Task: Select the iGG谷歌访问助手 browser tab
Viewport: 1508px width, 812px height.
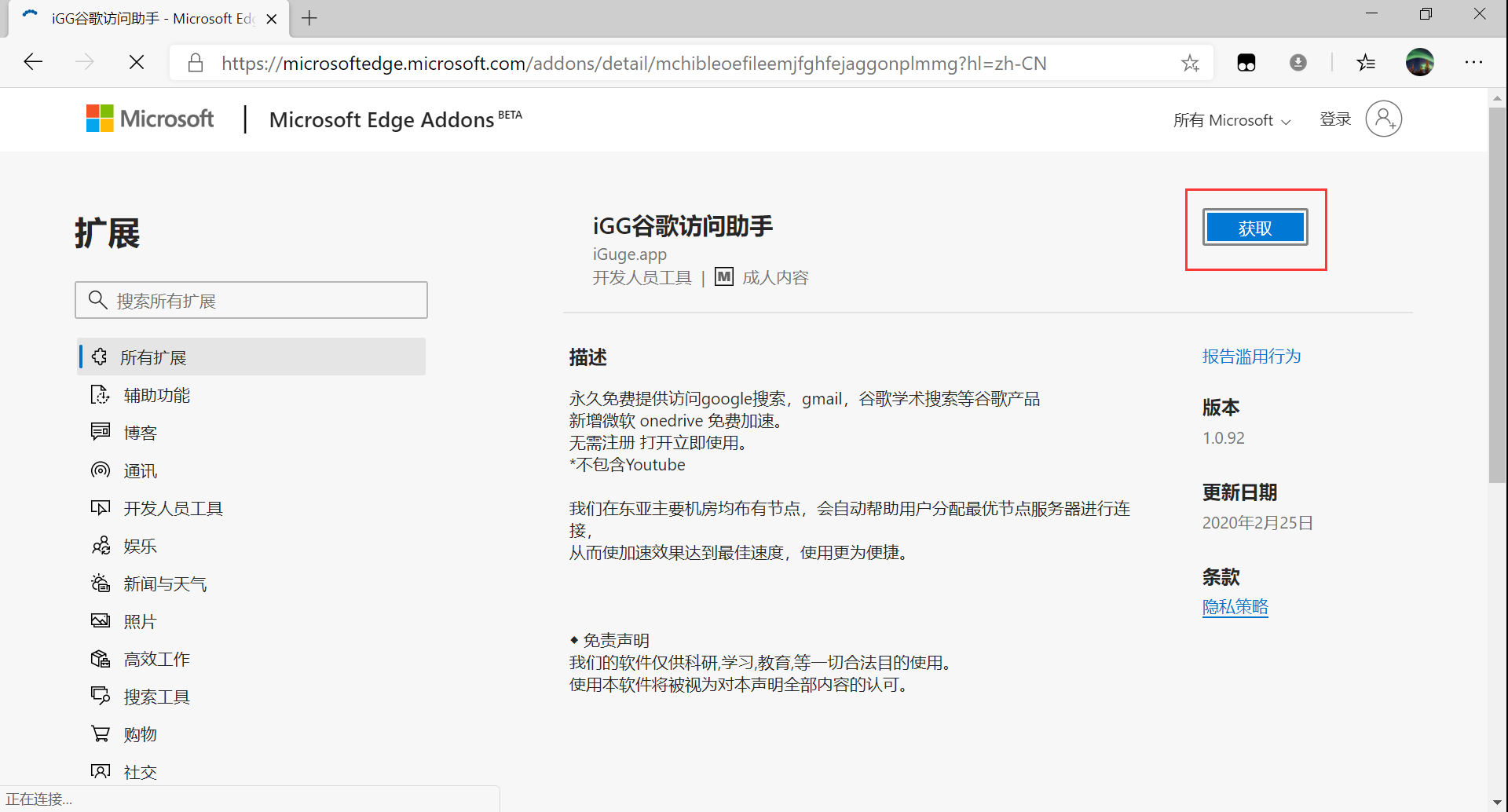Action: point(149,19)
